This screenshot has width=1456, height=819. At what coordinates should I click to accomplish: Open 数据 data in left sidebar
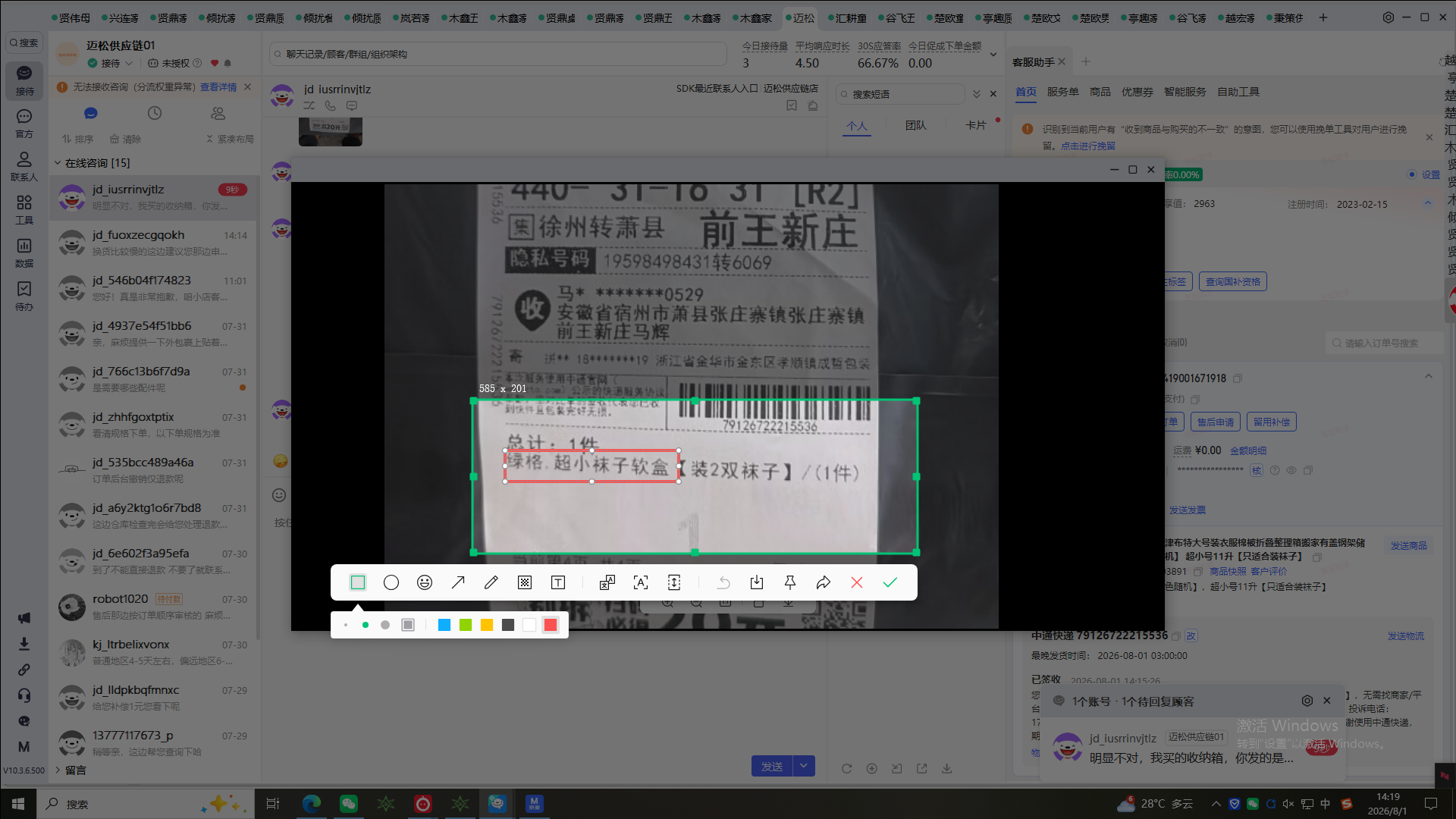(24, 253)
